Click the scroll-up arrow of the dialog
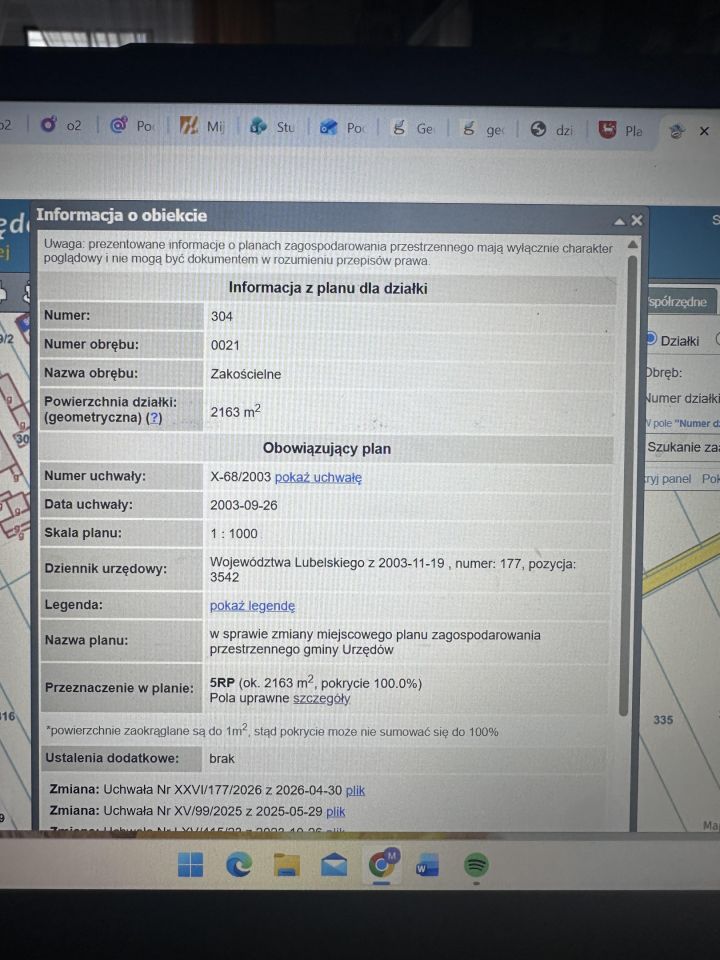Viewport: 720px width, 960px height. point(633,245)
